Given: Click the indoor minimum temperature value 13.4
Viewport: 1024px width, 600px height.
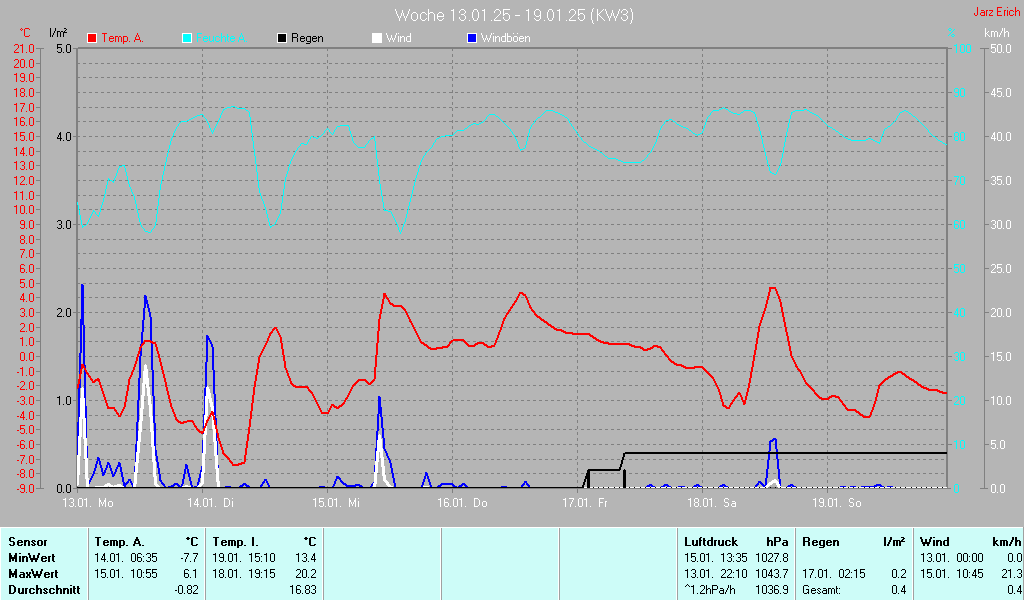Looking at the screenshot, I should click(x=306, y=558).
